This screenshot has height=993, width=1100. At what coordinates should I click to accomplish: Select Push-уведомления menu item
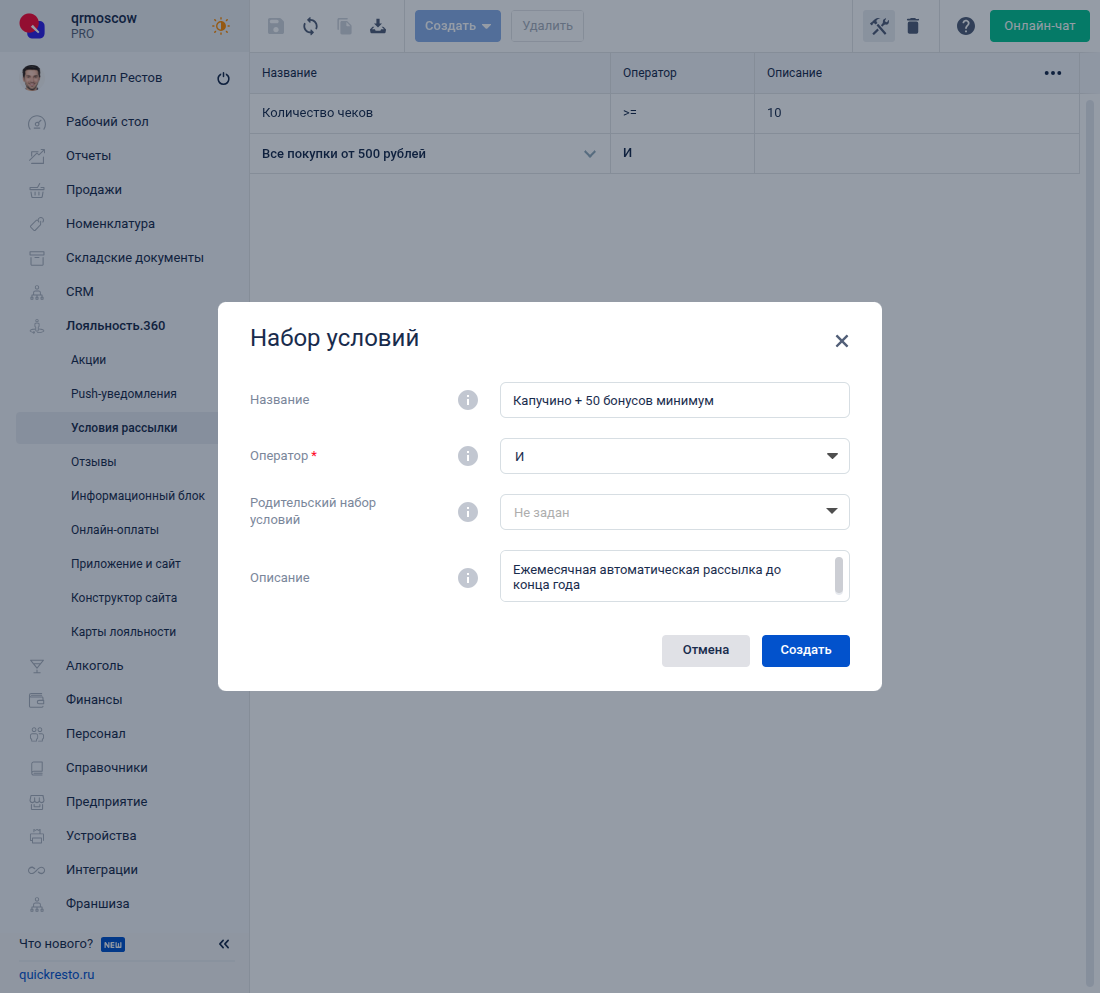(x=123, y=394)
